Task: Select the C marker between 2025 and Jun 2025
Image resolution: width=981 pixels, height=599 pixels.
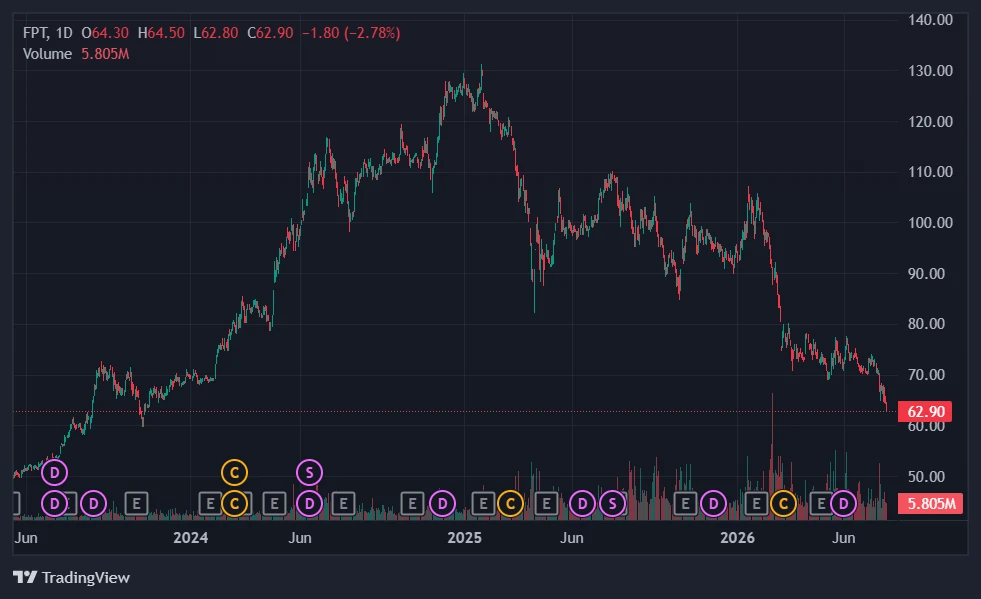Action: coord(511,503)
